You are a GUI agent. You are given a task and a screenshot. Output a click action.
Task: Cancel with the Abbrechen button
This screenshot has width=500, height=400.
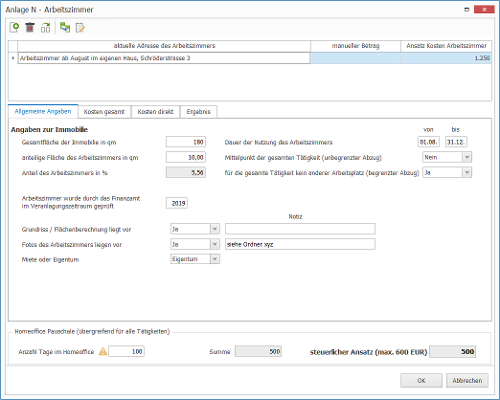coord(467,380)
